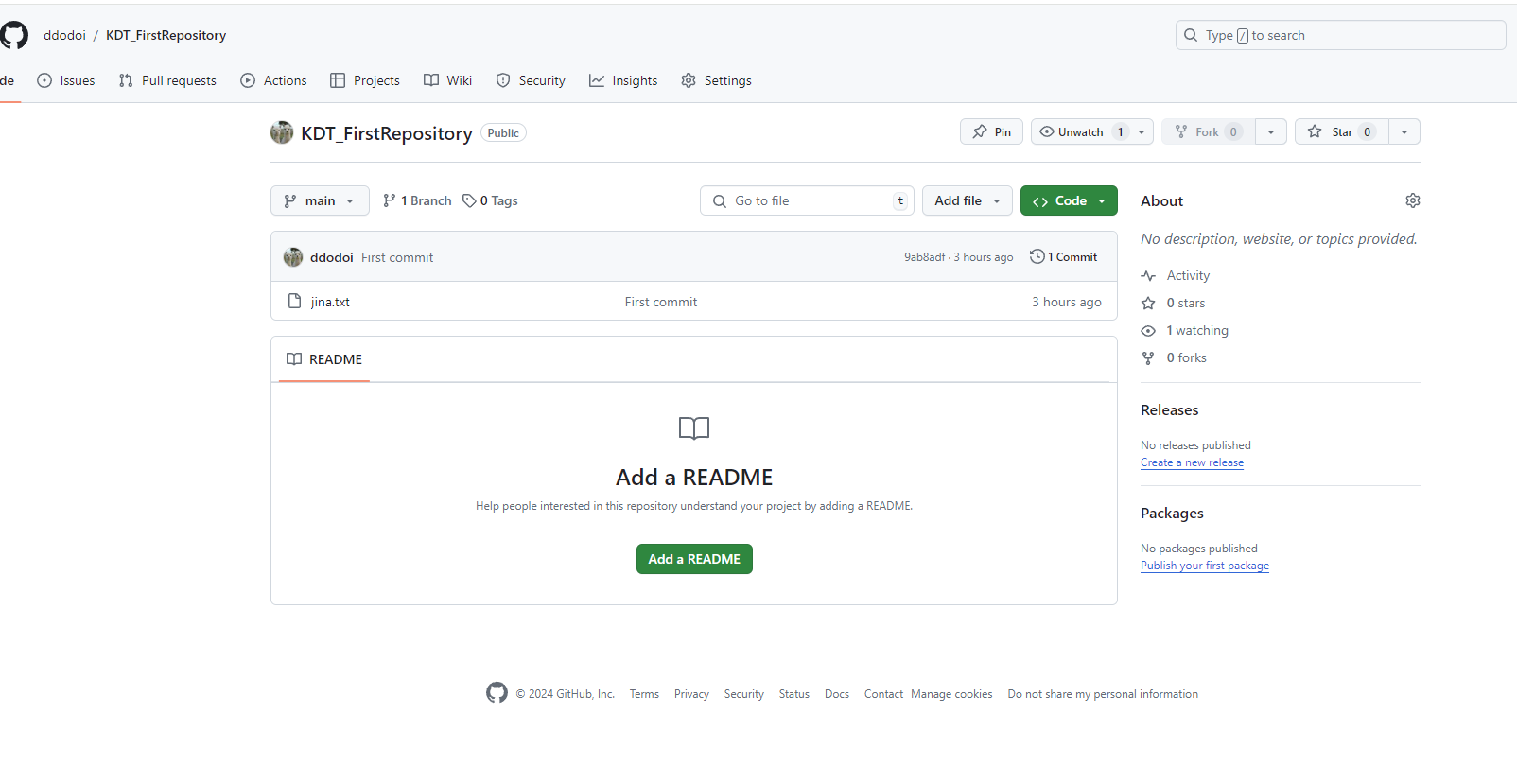The width and height of the screenshot is (1517, 784).
Task: Select the README tab
Action: pos(324,359)
